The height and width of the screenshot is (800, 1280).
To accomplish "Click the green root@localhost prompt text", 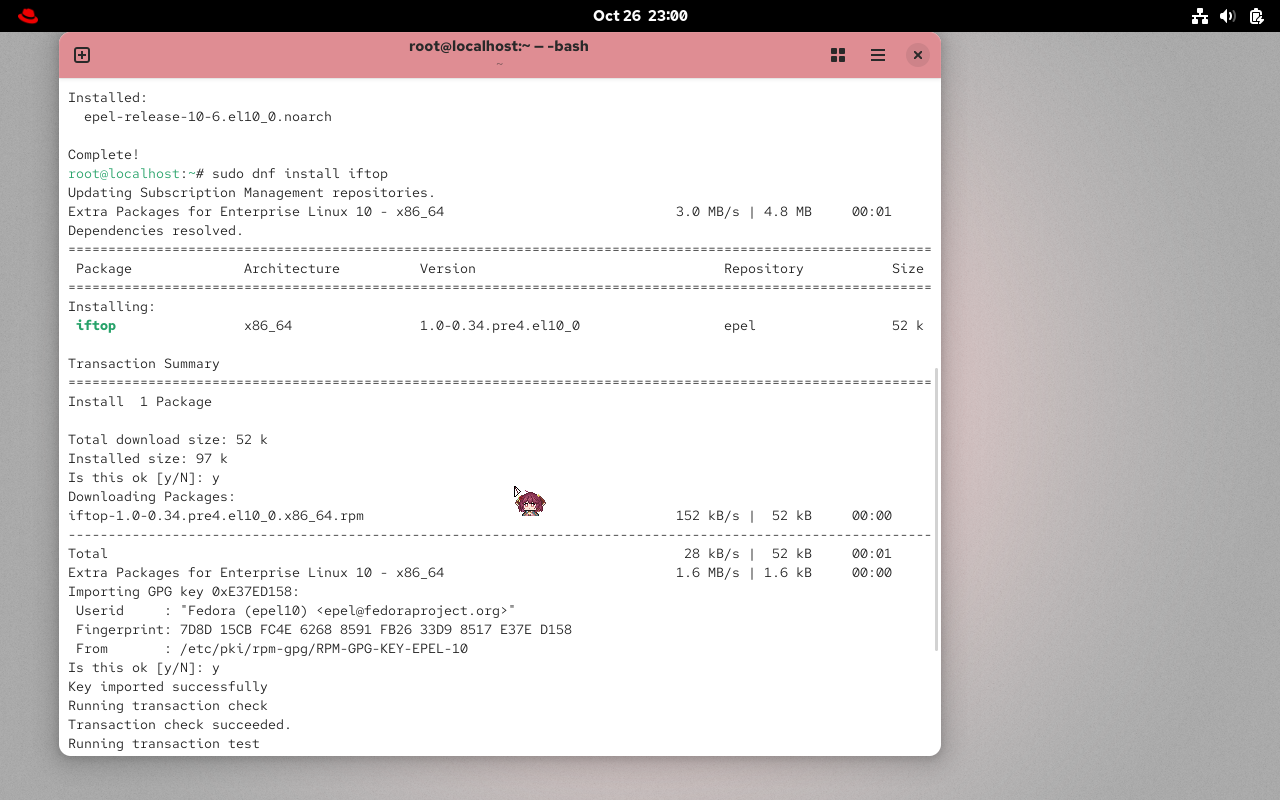I will tap(123, 173).
